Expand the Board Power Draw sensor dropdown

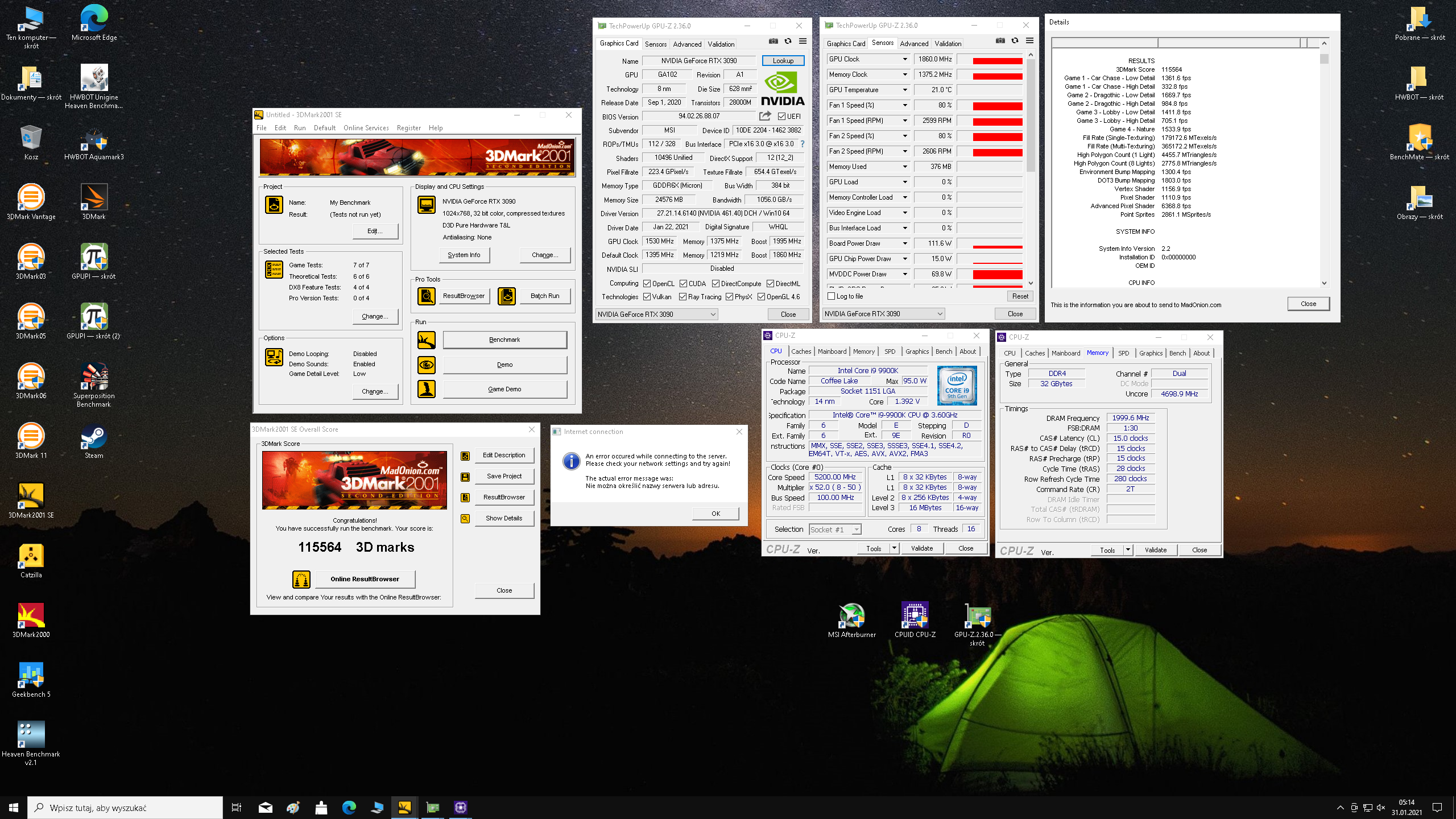pos(905,243)
